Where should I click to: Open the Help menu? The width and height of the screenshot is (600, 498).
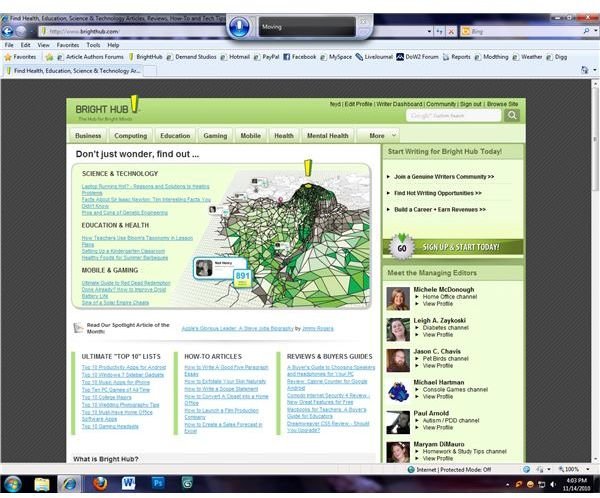[x=113, y=45]
